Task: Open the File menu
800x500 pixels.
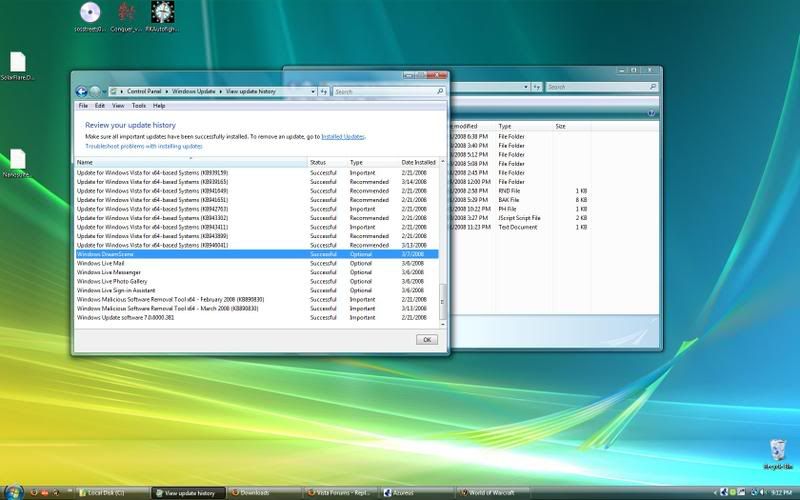Action: coord(83,106)
